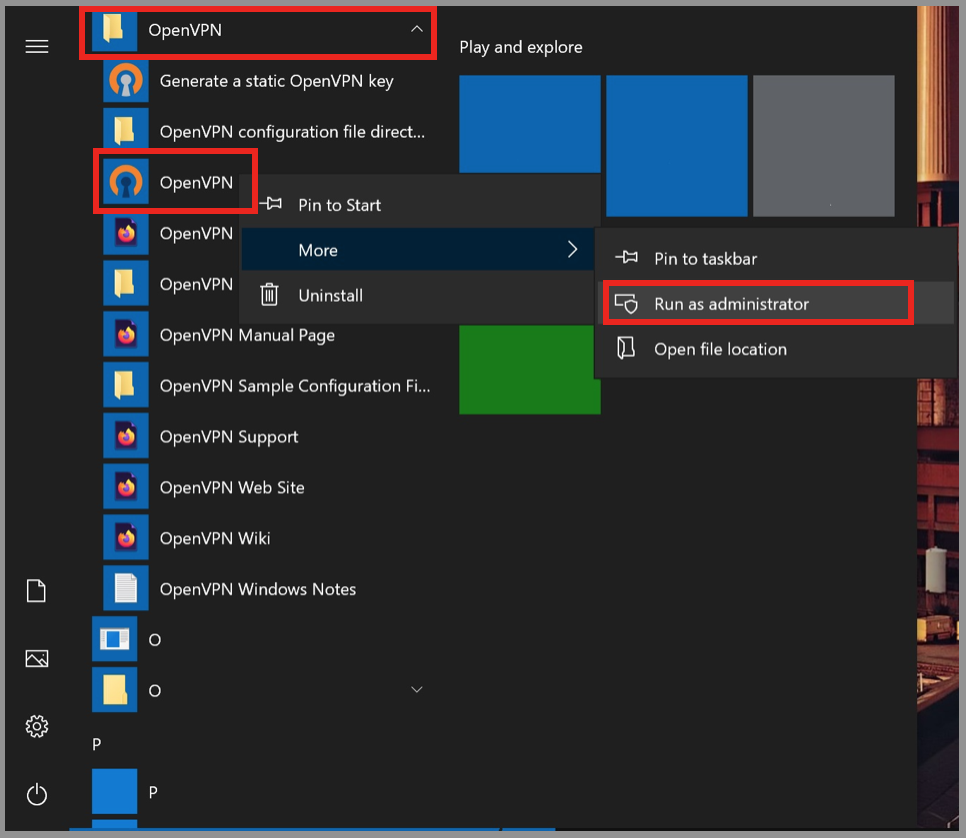966x838 pixels.
Task: Open OpenVPN Windows Notes document
Action: [257, 589]
